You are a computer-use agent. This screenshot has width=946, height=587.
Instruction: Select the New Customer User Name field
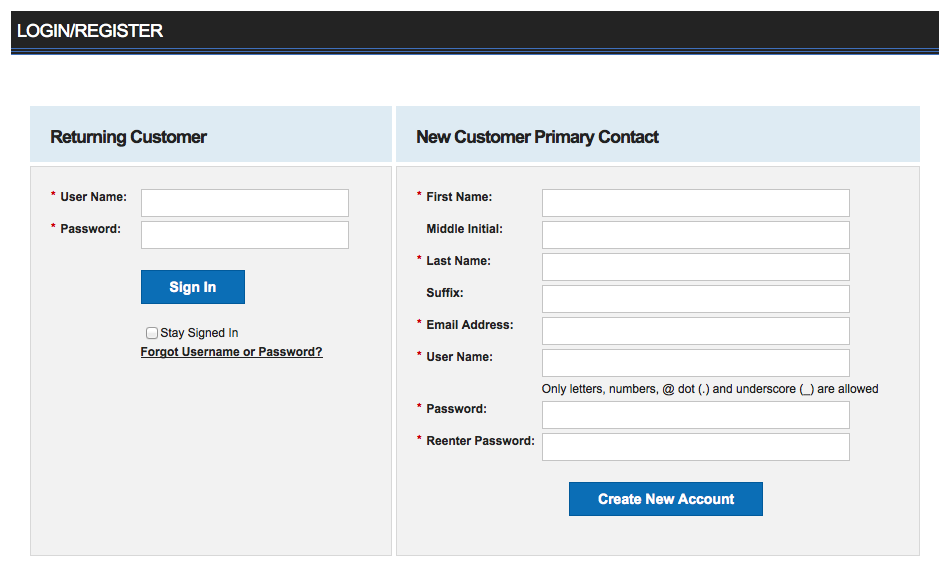click(x=696, y=363)
